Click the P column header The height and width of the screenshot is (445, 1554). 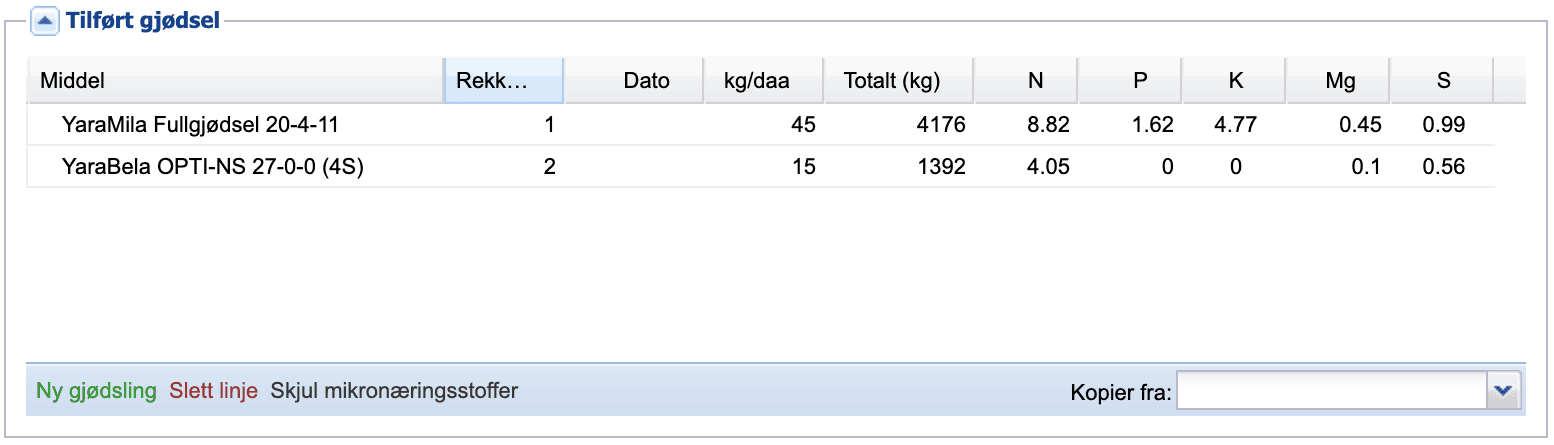(x=1130, y=81)
